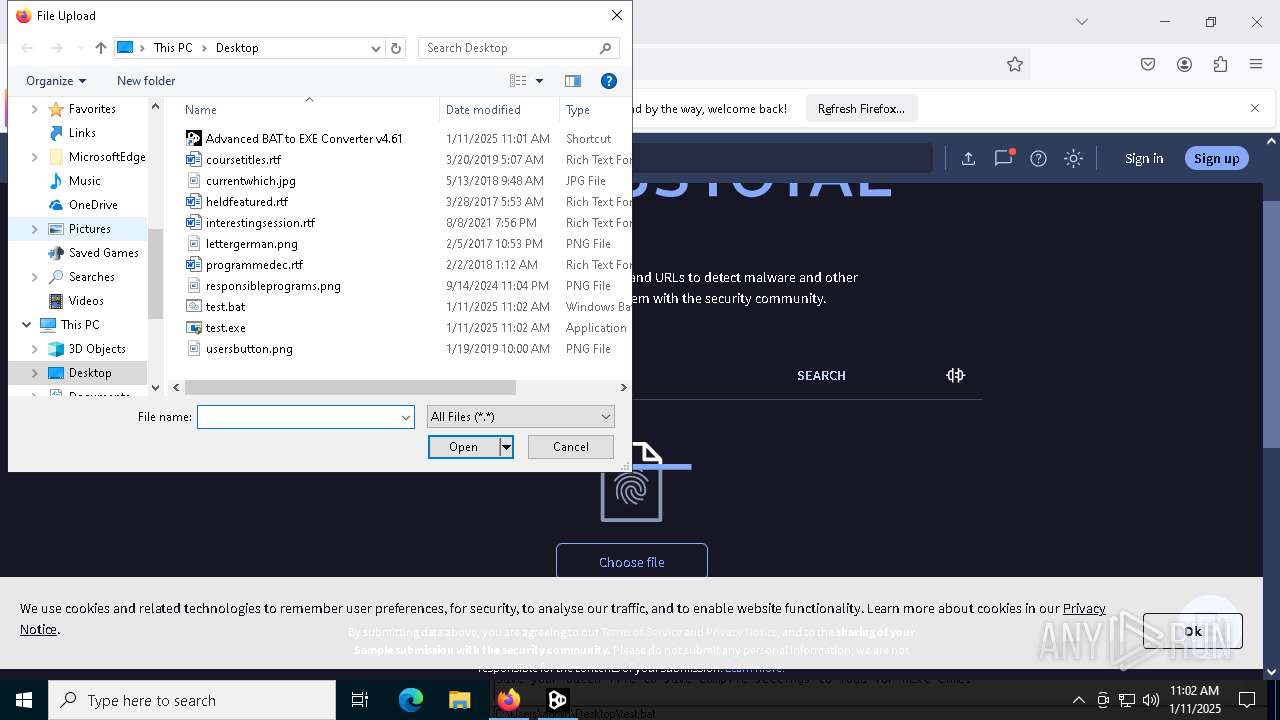Select Videos in the navigation tree
1280x720 pixels.
(x=86, y=301)
